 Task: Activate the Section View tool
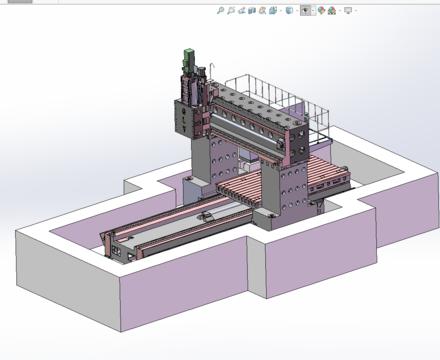coord(252,11)
